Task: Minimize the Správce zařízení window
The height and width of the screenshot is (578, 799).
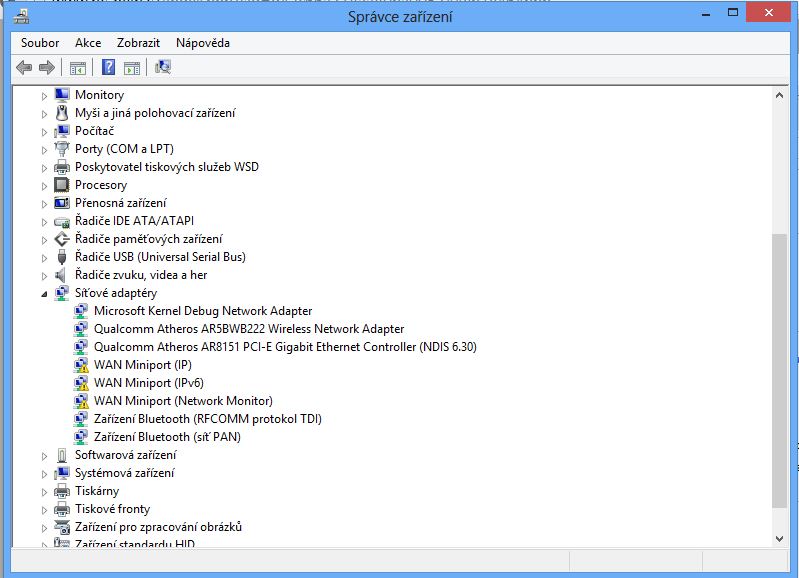Action: point(706,13)
